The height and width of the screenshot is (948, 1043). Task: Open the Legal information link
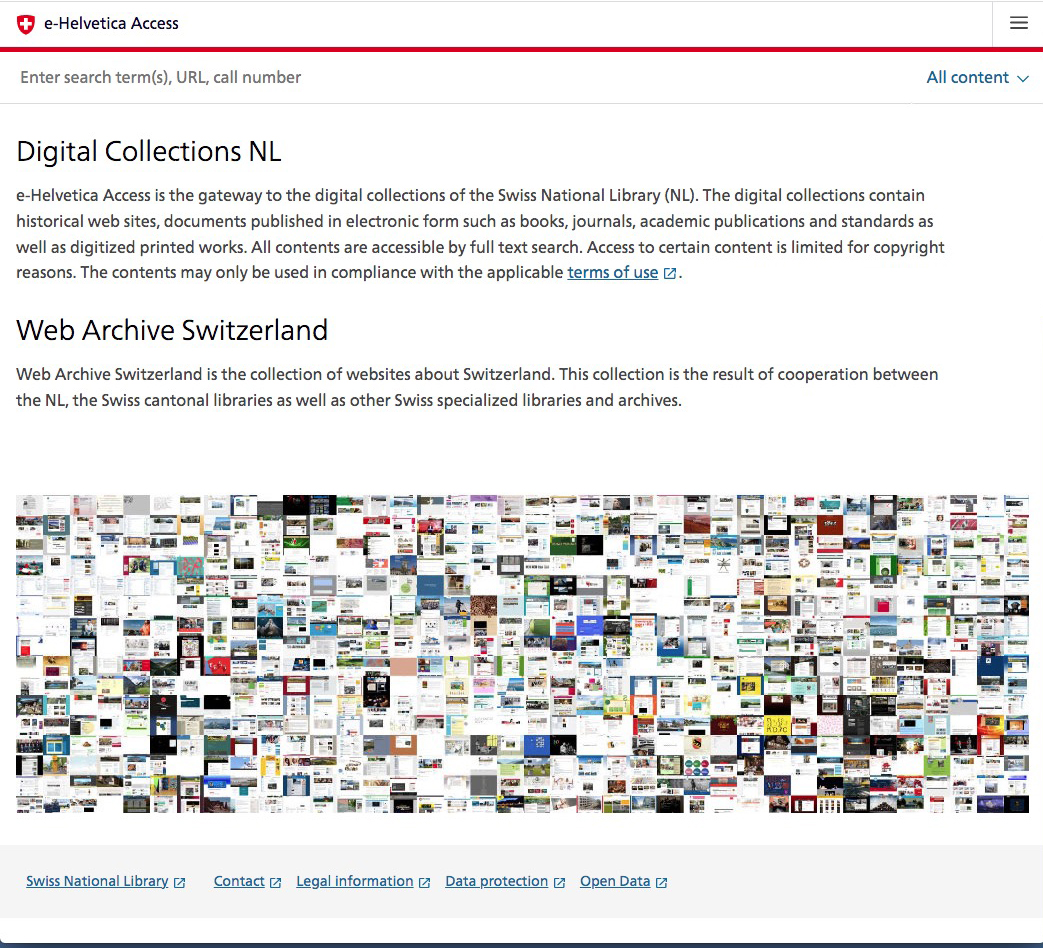click(355, 881)
